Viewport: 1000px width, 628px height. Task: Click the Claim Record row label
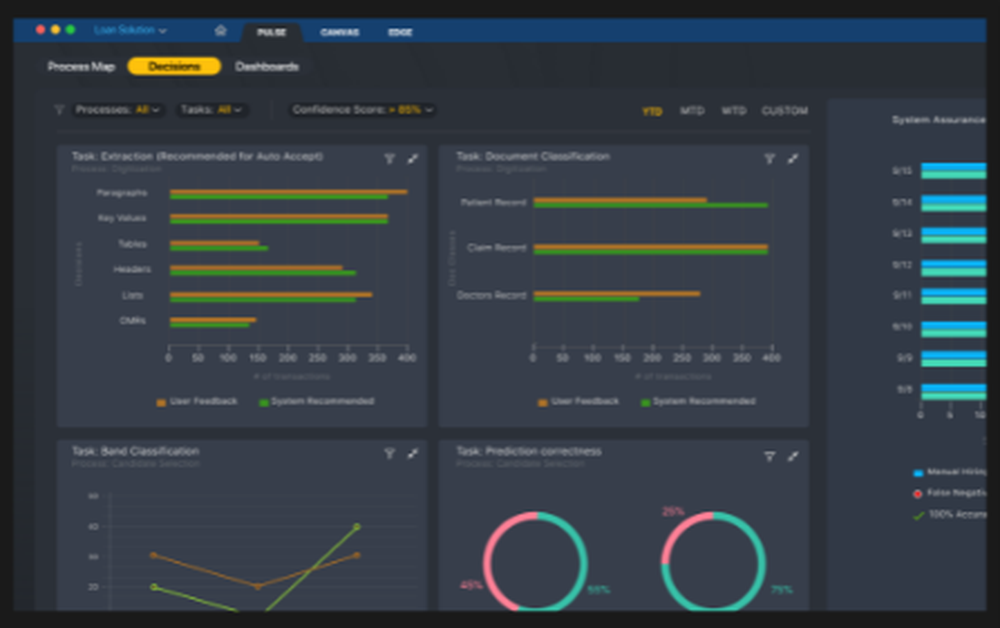[x=496, y=247]
